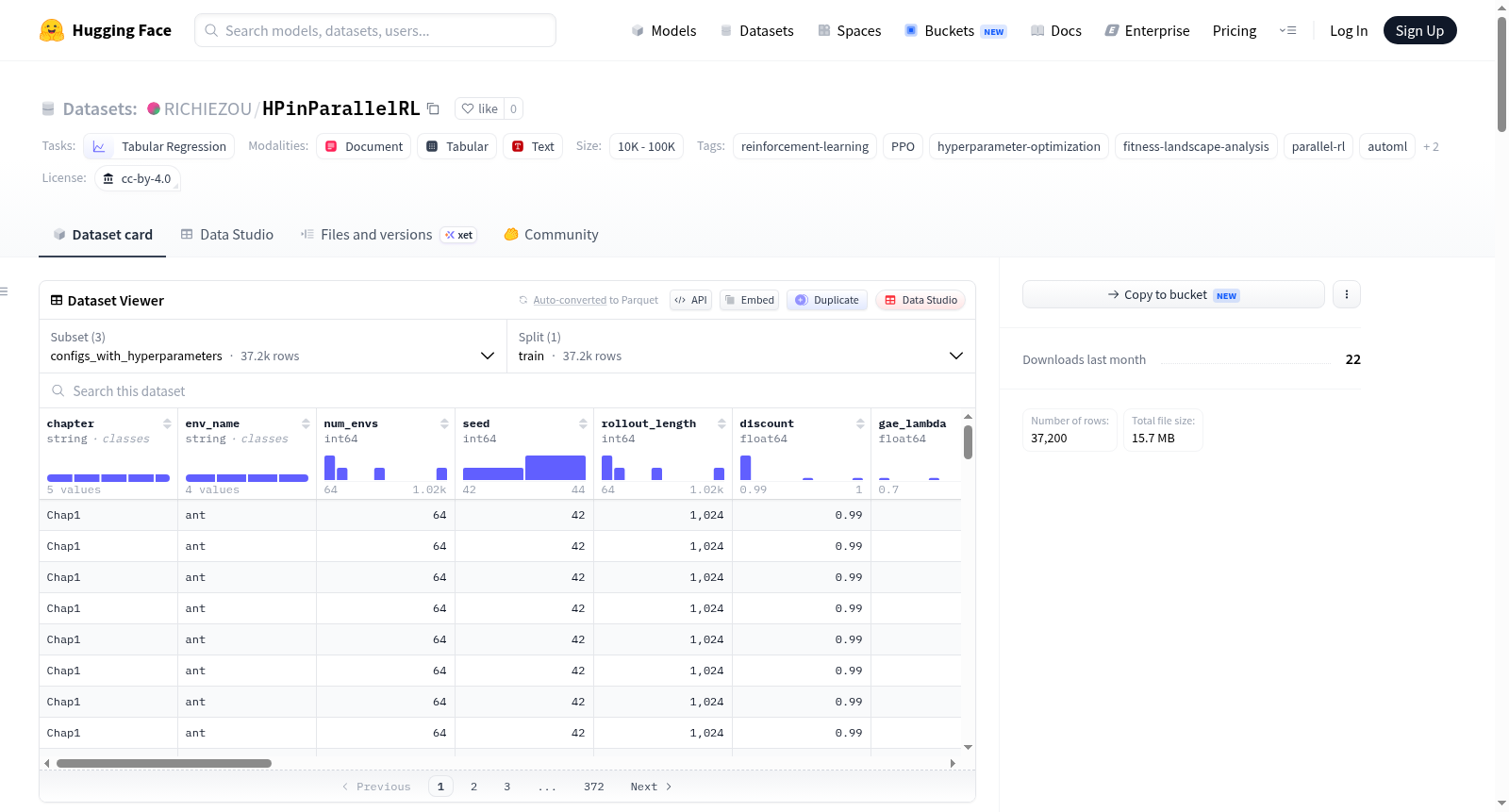The width and height of the screenshot is (1509, 812).
Task: Click the PPO tag
Action: point(903,146)
